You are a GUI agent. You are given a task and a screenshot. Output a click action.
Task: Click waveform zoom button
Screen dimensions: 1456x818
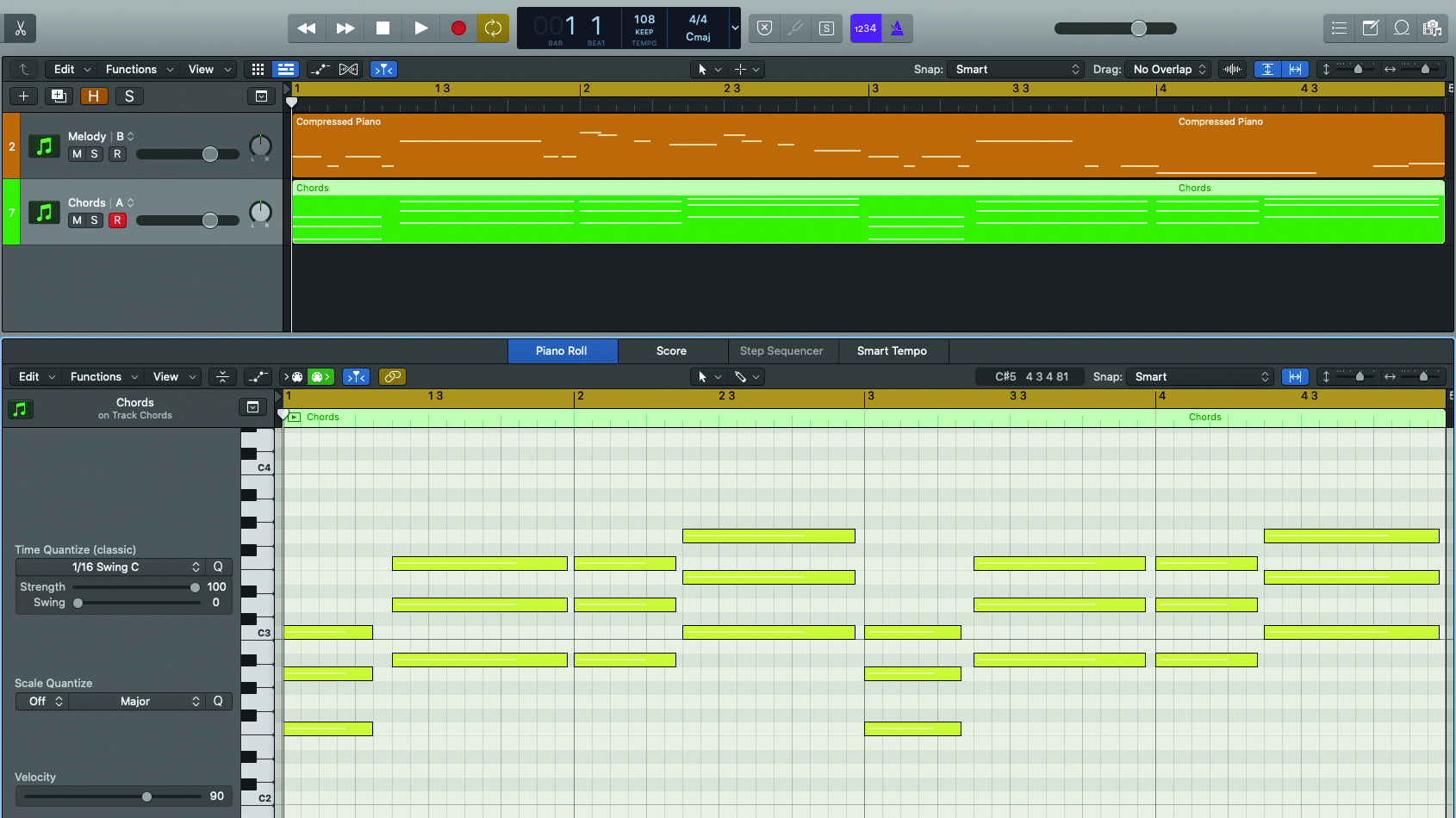pyautogui.click(x=1233, y=69)
